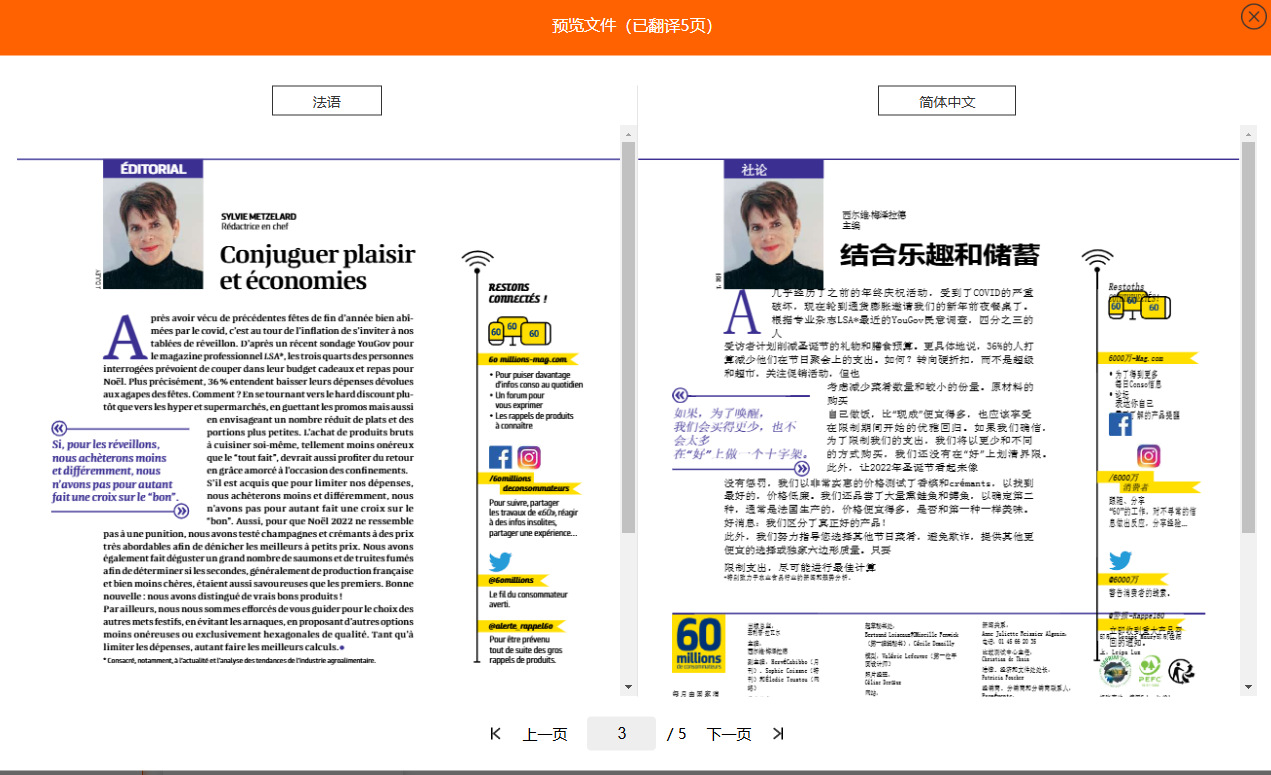Select the 简体中文 target language label

pos(947,101)
